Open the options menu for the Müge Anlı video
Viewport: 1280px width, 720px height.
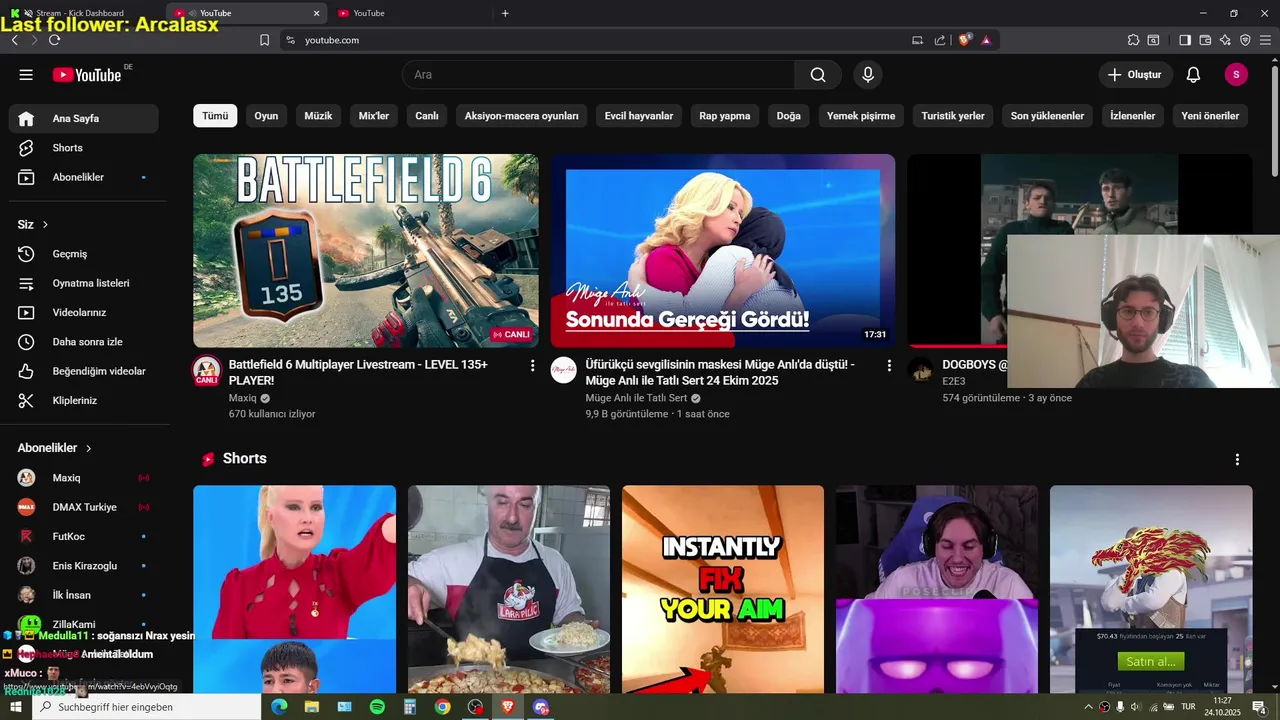point(889,366)
